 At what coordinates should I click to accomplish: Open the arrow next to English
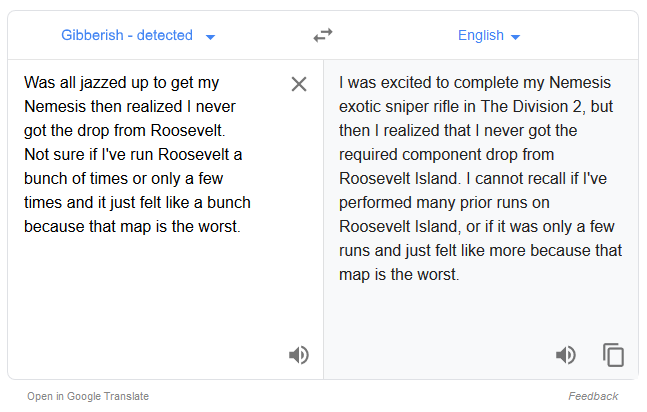pos(515,37)
